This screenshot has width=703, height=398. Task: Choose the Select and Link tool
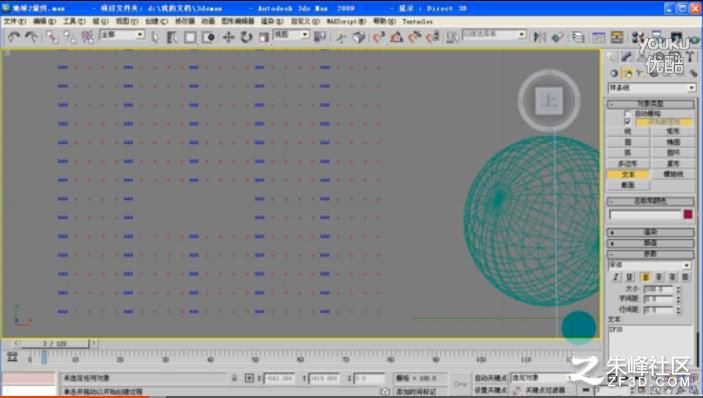(x=52, y=37)
